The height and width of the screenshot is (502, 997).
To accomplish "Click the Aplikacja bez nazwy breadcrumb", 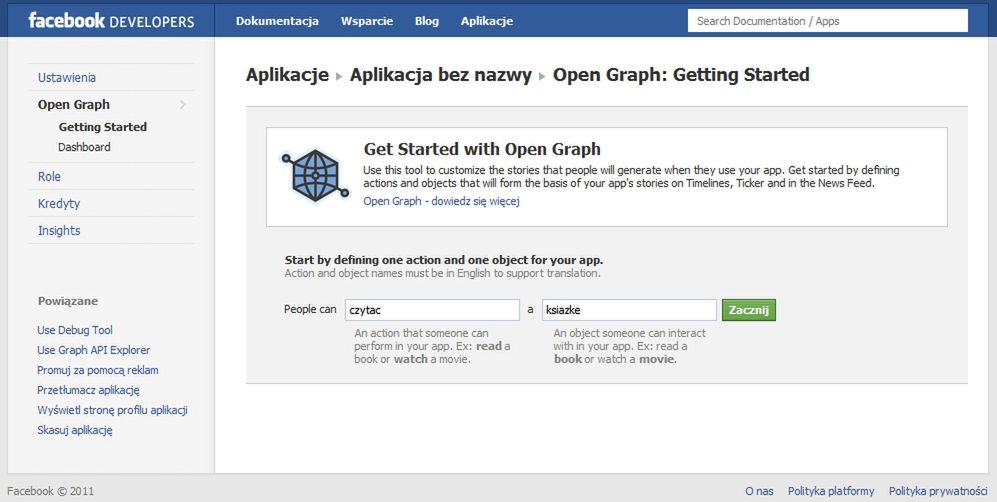I will (441, 75).
